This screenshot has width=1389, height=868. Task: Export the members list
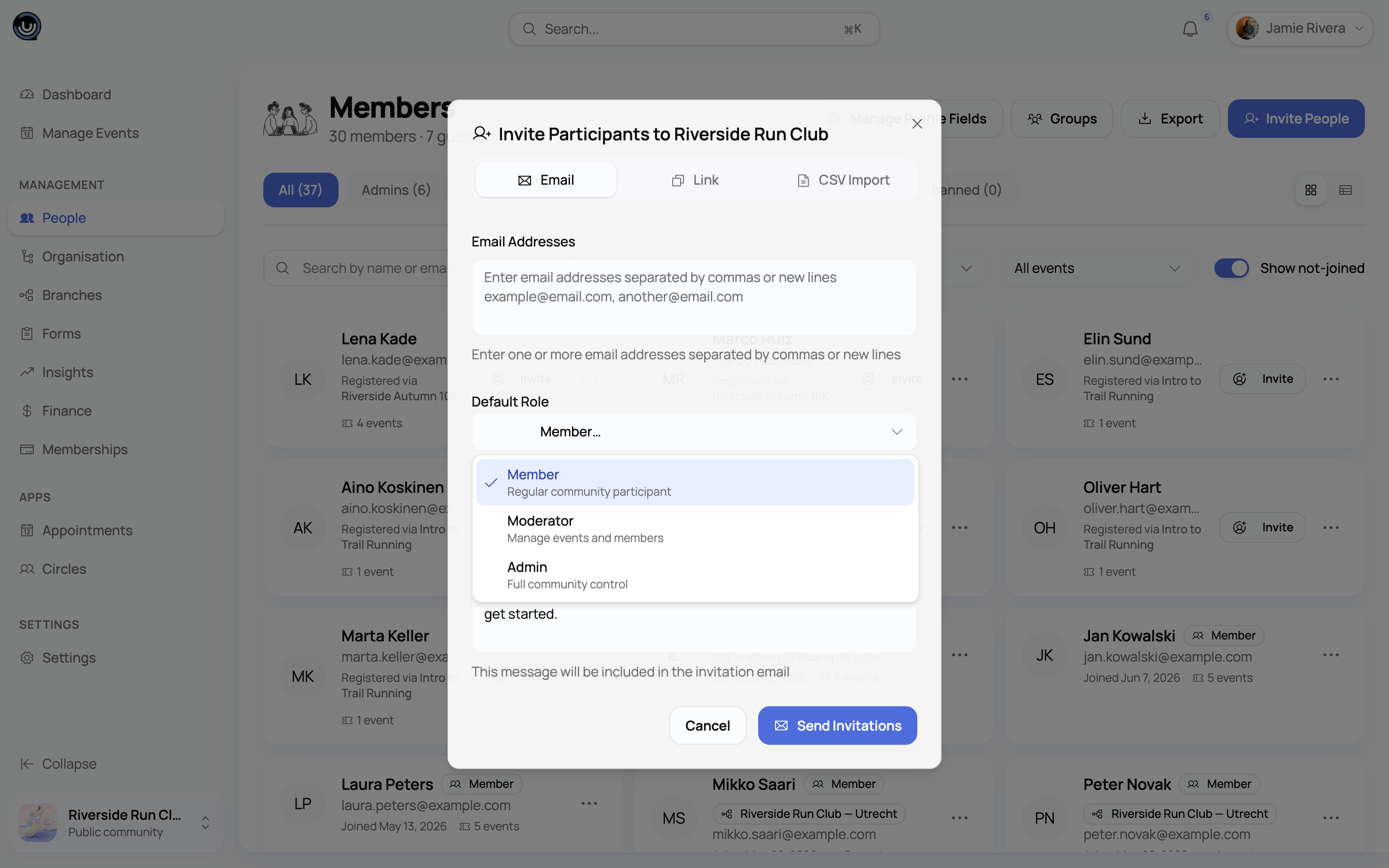point(1170,119)
